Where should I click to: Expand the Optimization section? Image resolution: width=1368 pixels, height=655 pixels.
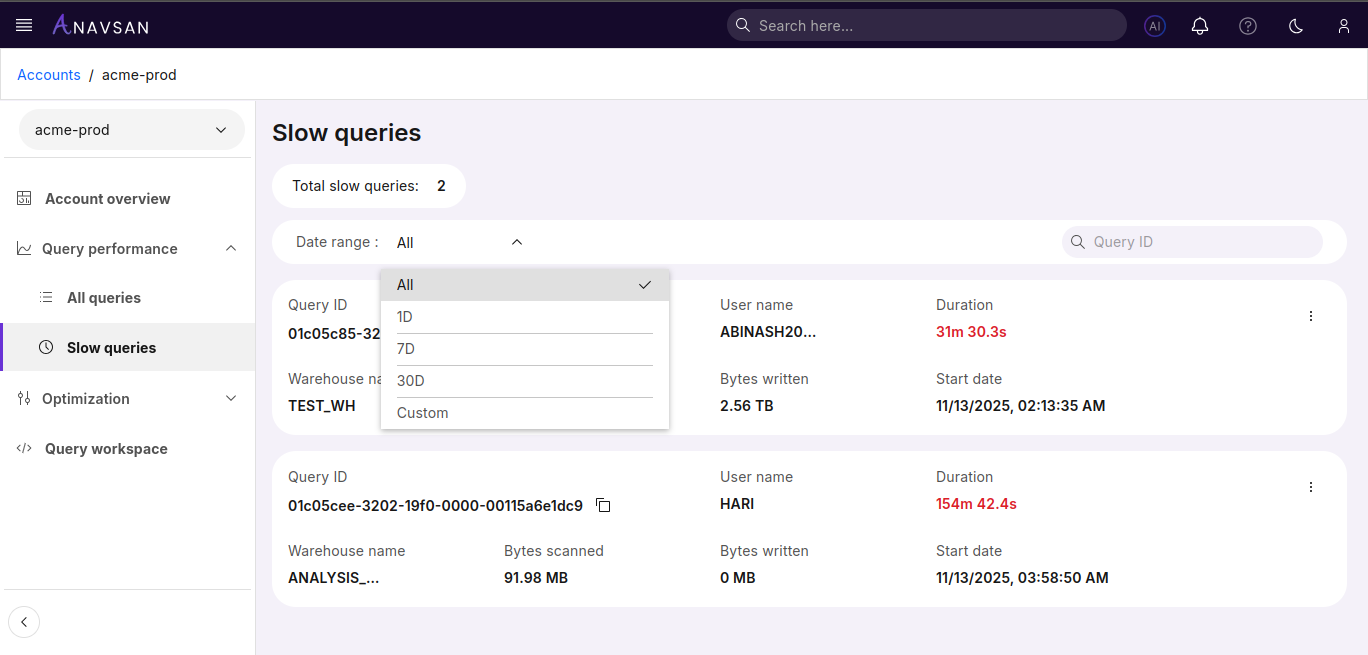pos(231,399)
